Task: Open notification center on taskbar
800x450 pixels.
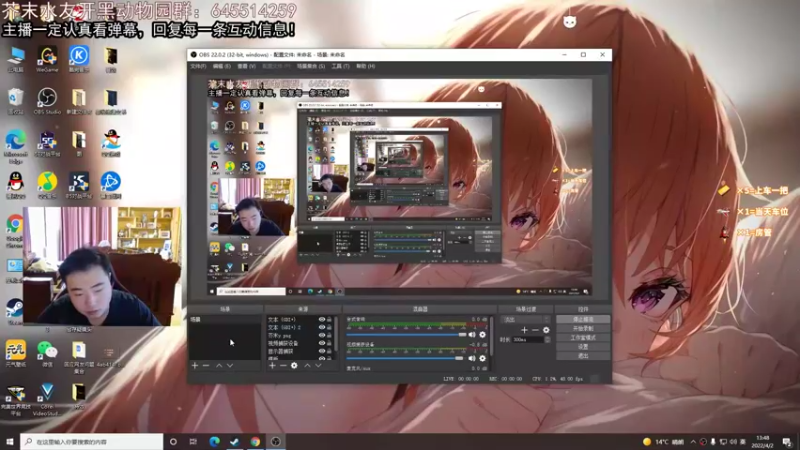Action: 787,442
